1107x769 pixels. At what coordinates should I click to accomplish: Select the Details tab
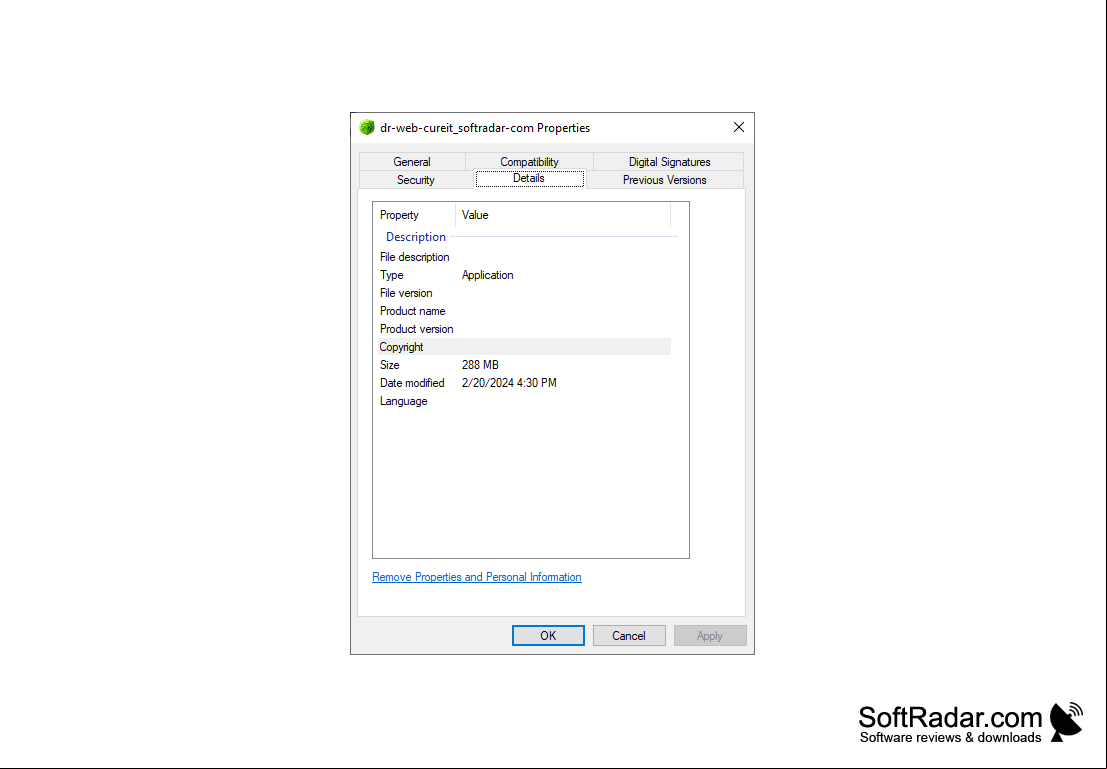coord(529,179)
